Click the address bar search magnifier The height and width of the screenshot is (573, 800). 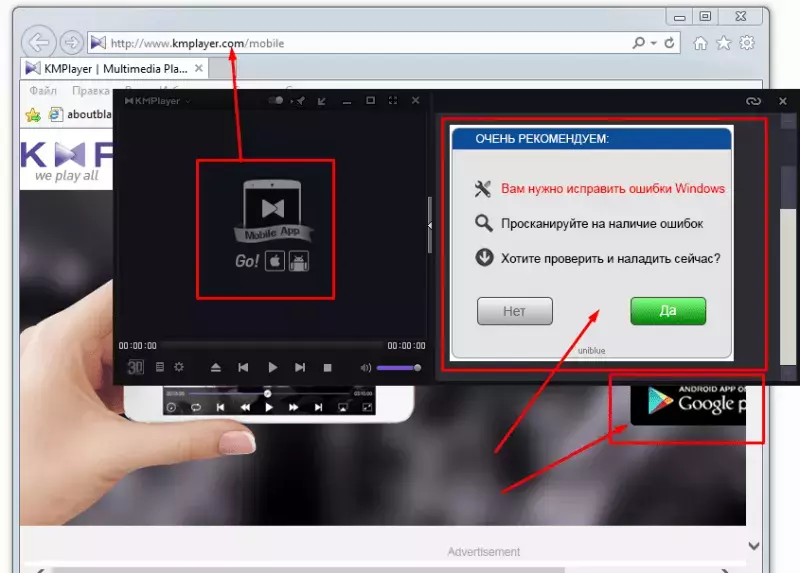click(x=638, y=43)
